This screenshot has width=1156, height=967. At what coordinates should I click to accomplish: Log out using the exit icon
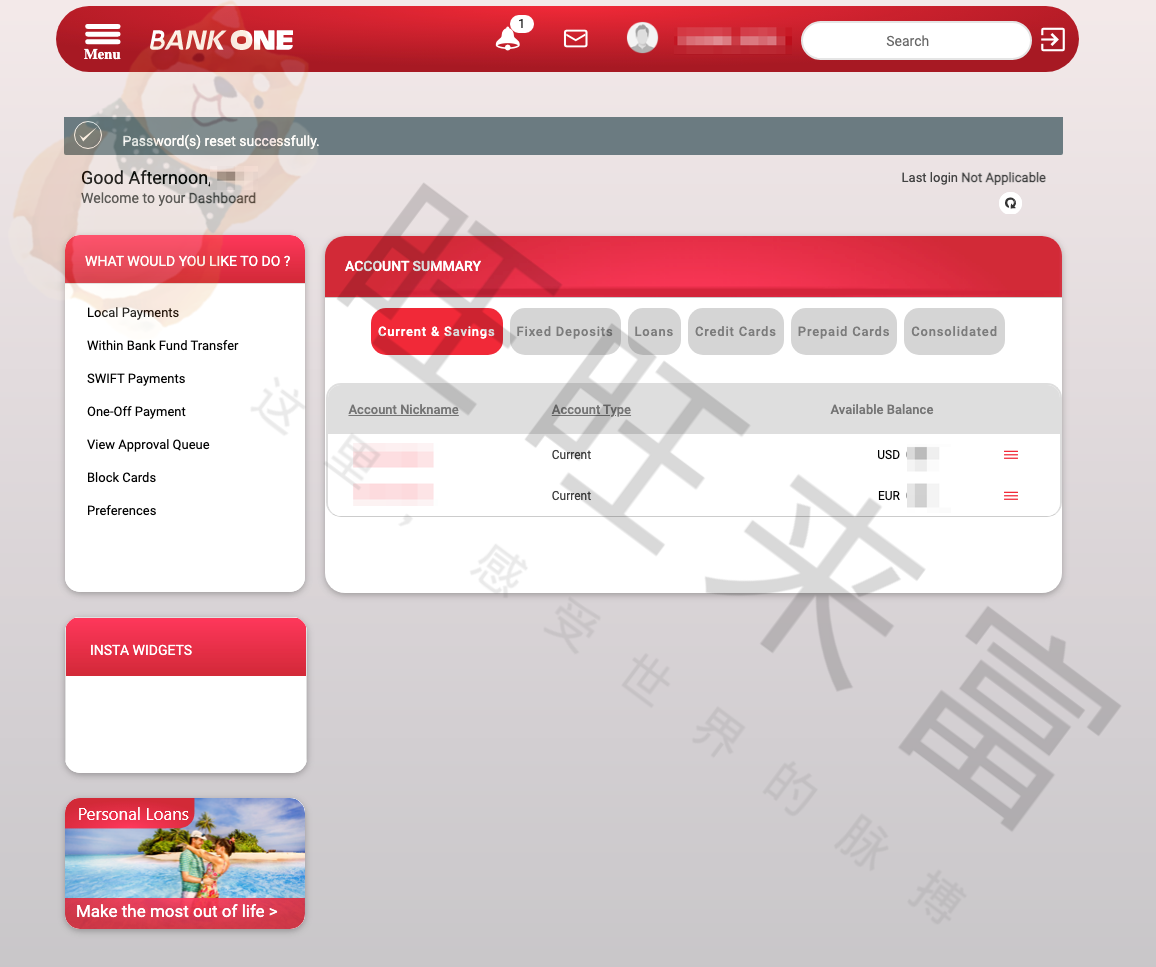pos(1052,40)
